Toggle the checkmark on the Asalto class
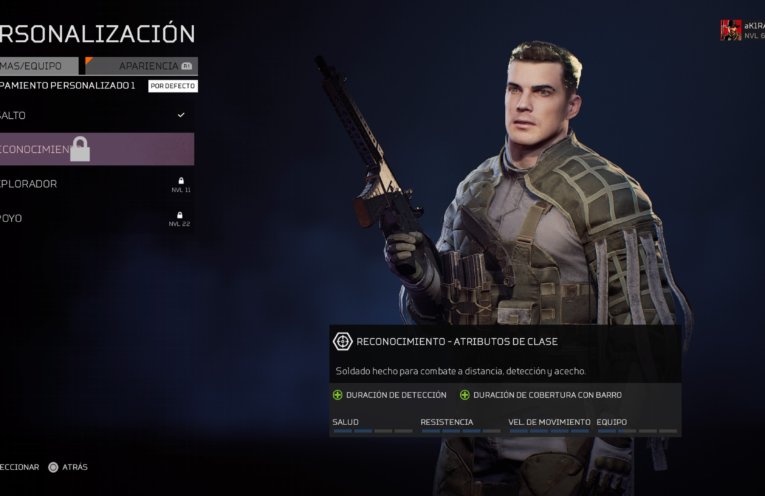The image size is (765, 496). click(181, 115)
